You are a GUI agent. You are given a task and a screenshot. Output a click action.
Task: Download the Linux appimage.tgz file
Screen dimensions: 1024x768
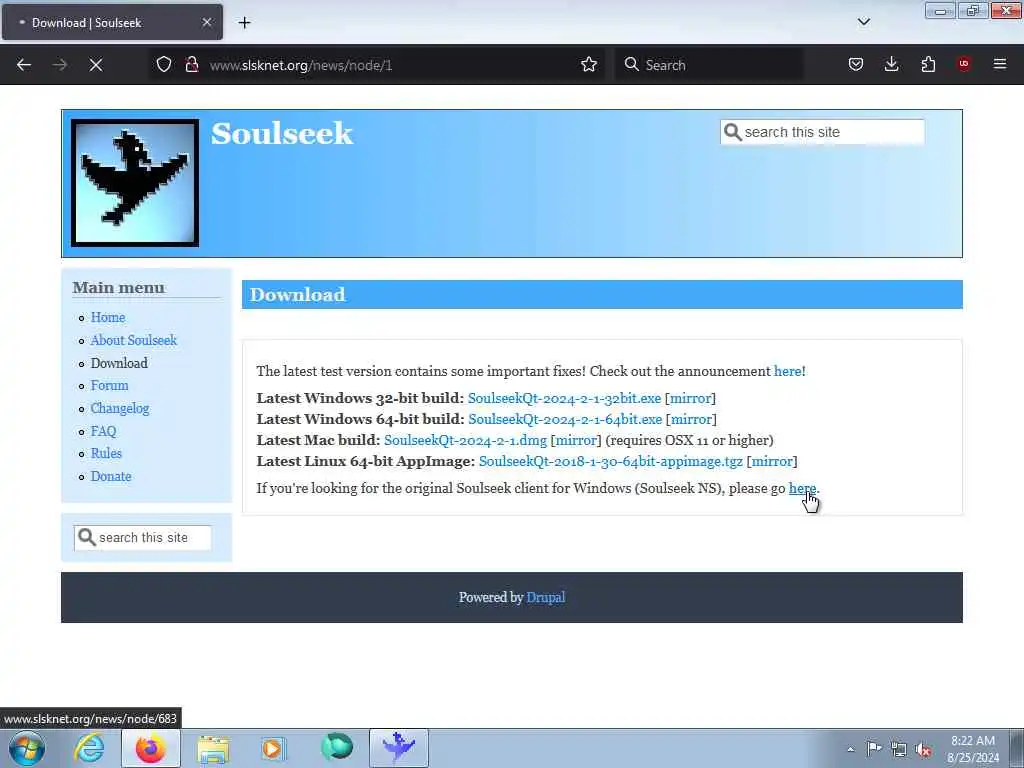tap(611, 461)
